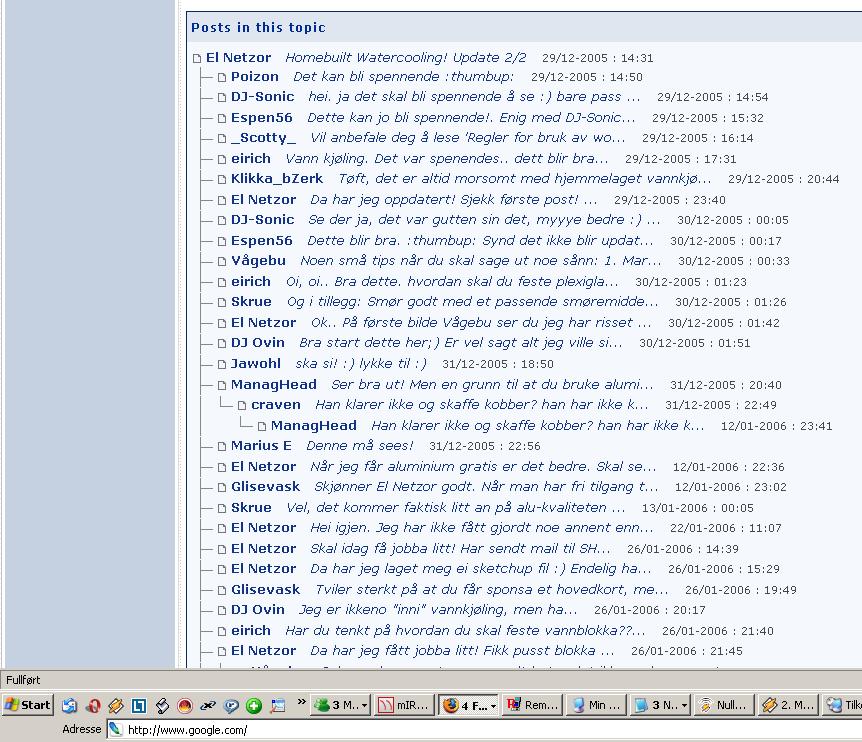Viewport: 862px width, 742px height.
Task: Click the root post icon before Homebuilt Watercooling
Action: [197, 58]
